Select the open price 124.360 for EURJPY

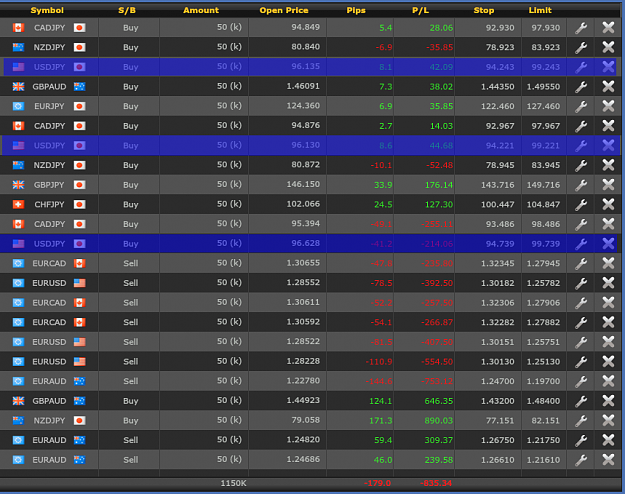tap(303, 106)
